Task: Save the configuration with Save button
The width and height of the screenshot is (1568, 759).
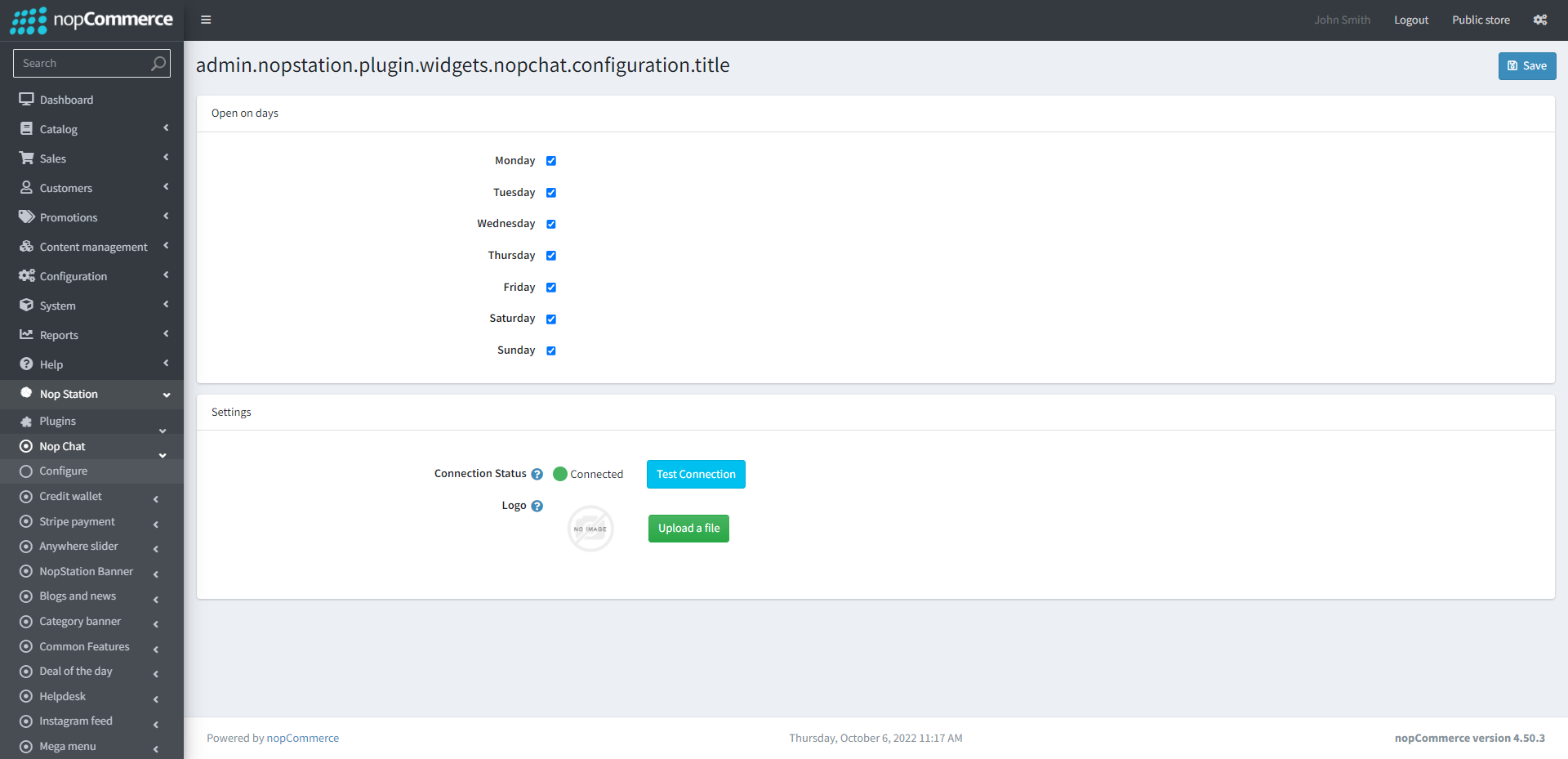Action: click(1527, 65)
